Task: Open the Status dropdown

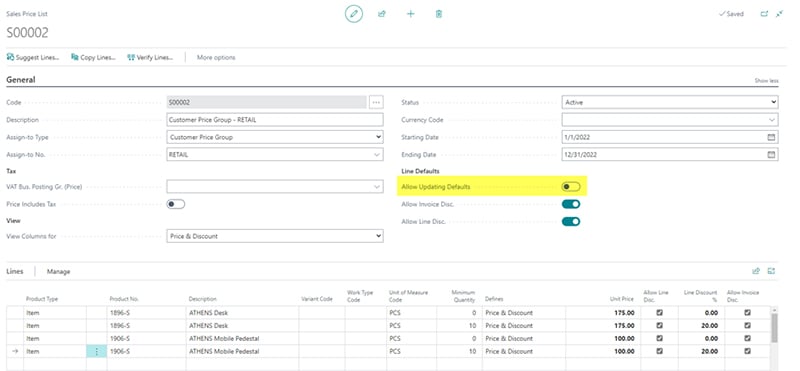Action: [670, 103]
